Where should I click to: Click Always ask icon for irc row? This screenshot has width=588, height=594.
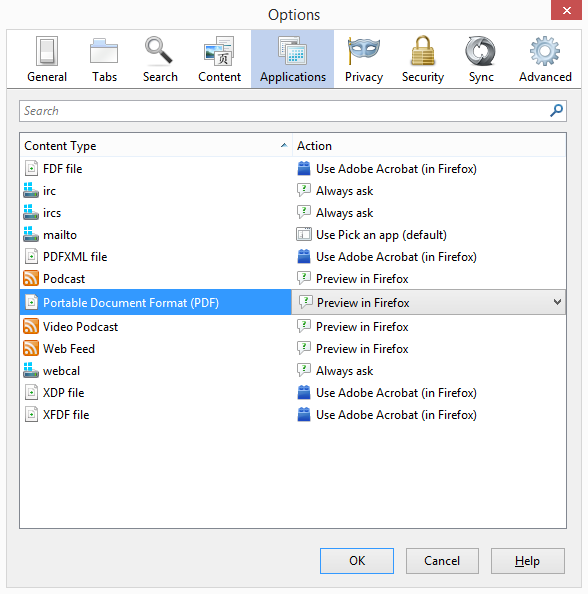304,191
